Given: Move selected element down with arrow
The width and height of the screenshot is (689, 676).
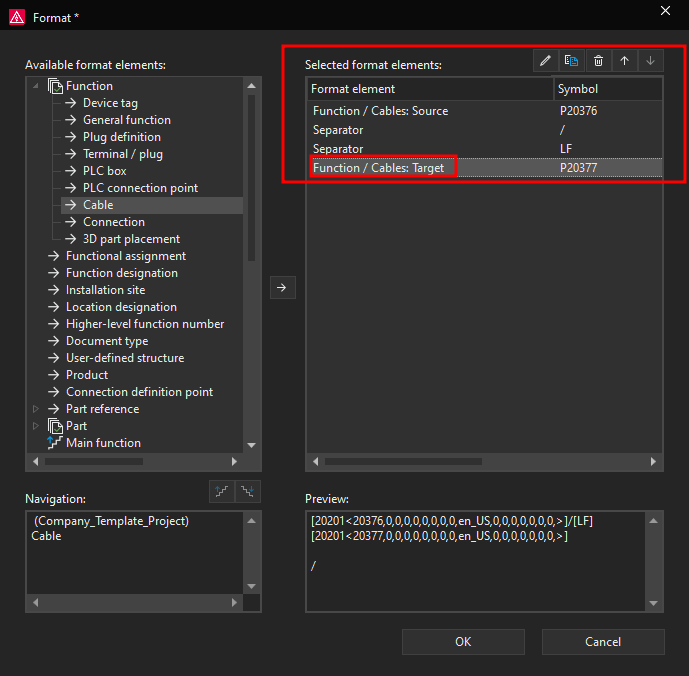Looking at the screenshot, I should tap(650, 61).
